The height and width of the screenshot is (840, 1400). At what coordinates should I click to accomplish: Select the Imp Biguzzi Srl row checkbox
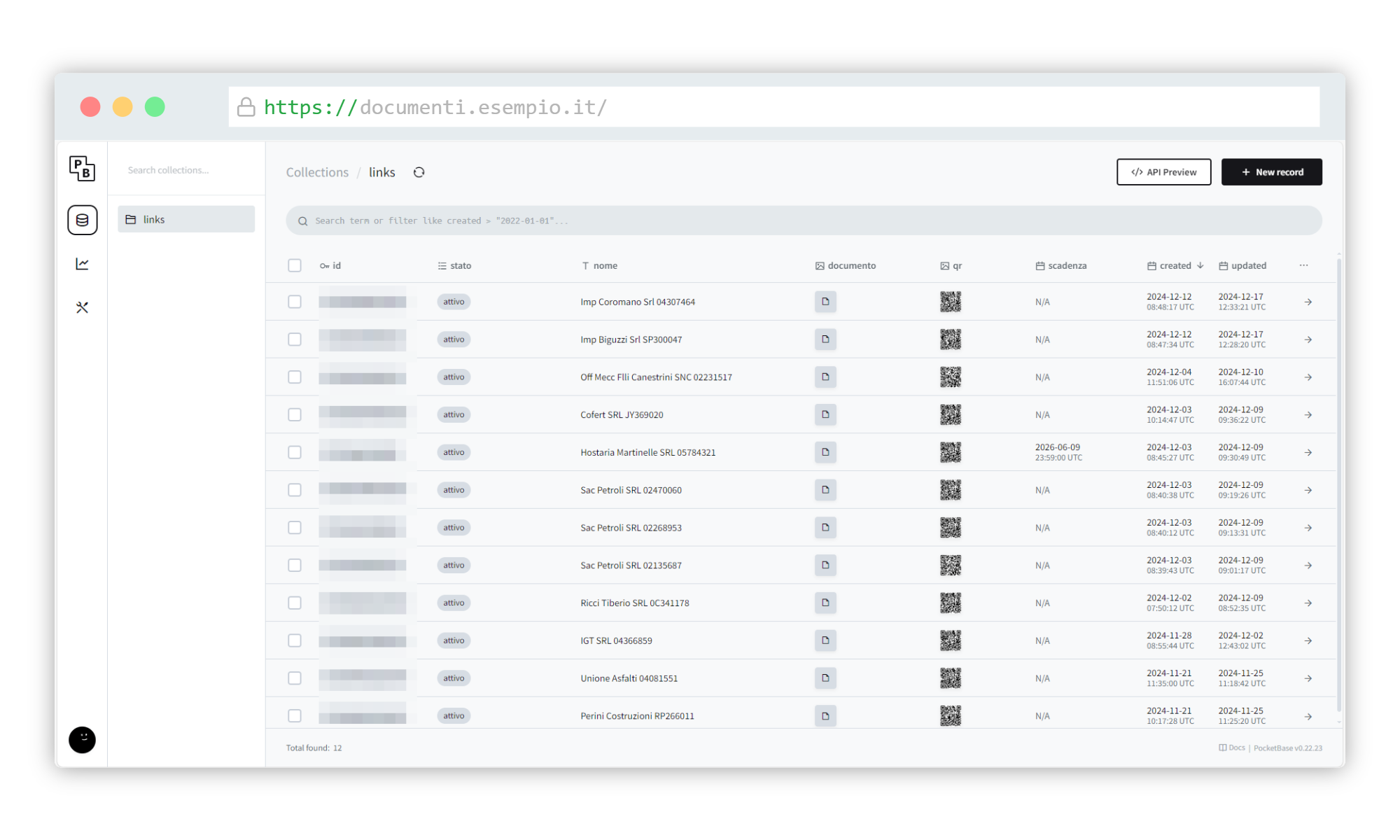click(x=295, y=339)
